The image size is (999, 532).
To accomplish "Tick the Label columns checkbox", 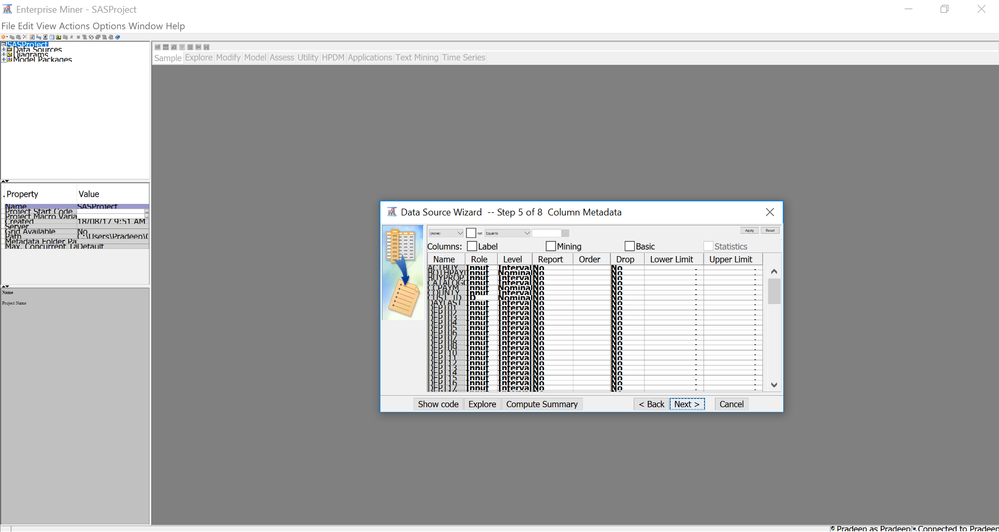I will click(x=471, y=246).
